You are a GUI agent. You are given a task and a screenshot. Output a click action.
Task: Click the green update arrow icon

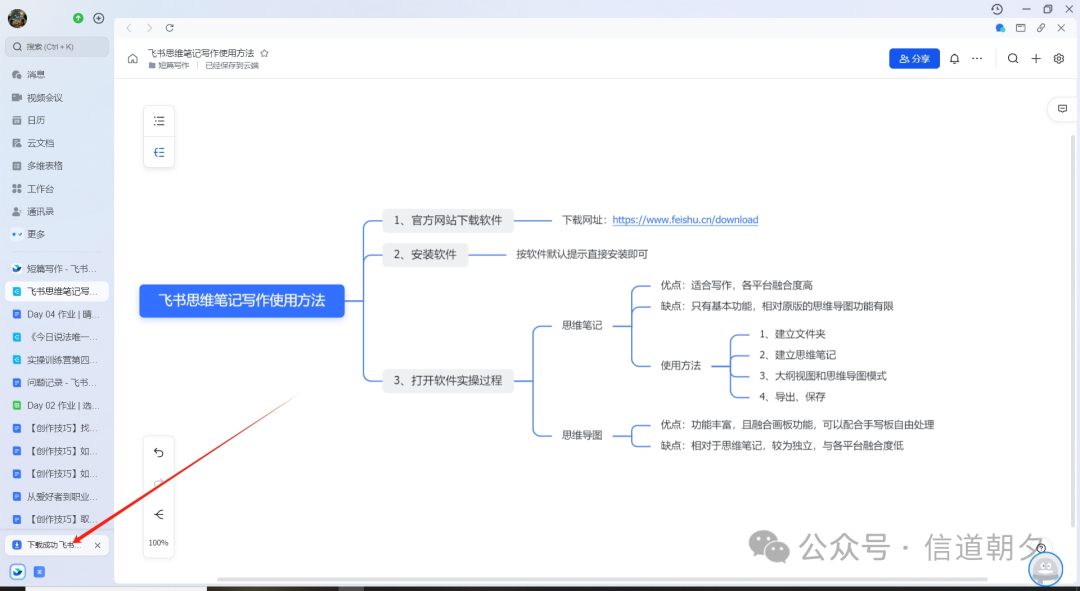78,19
